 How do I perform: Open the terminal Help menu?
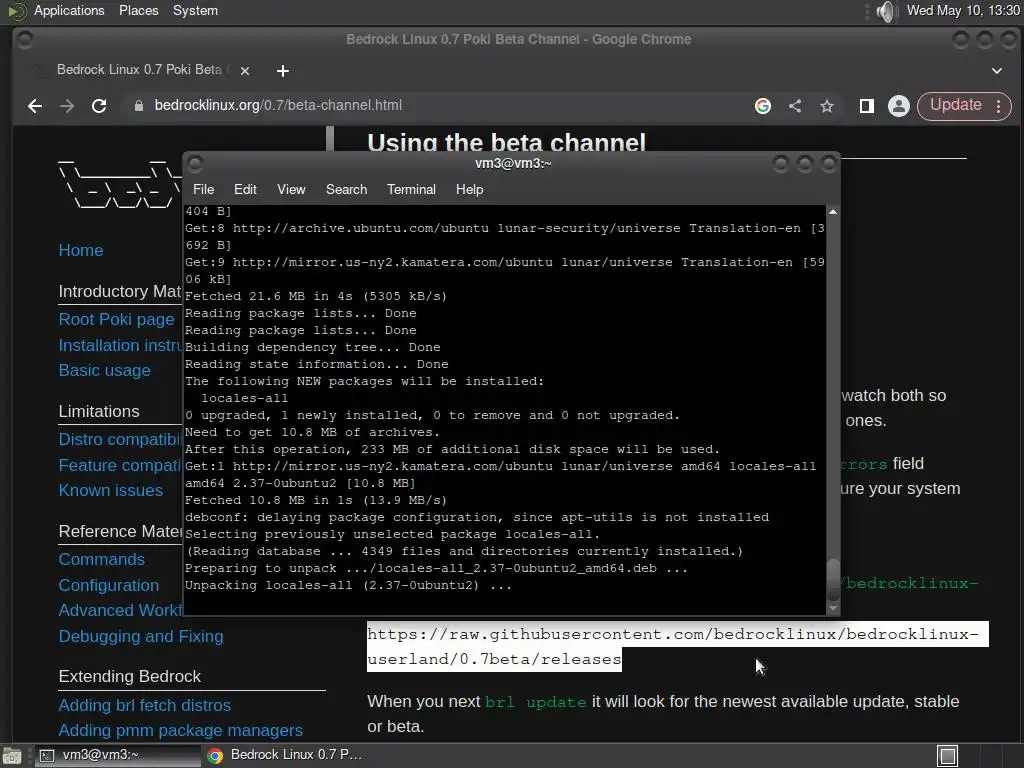469,189
